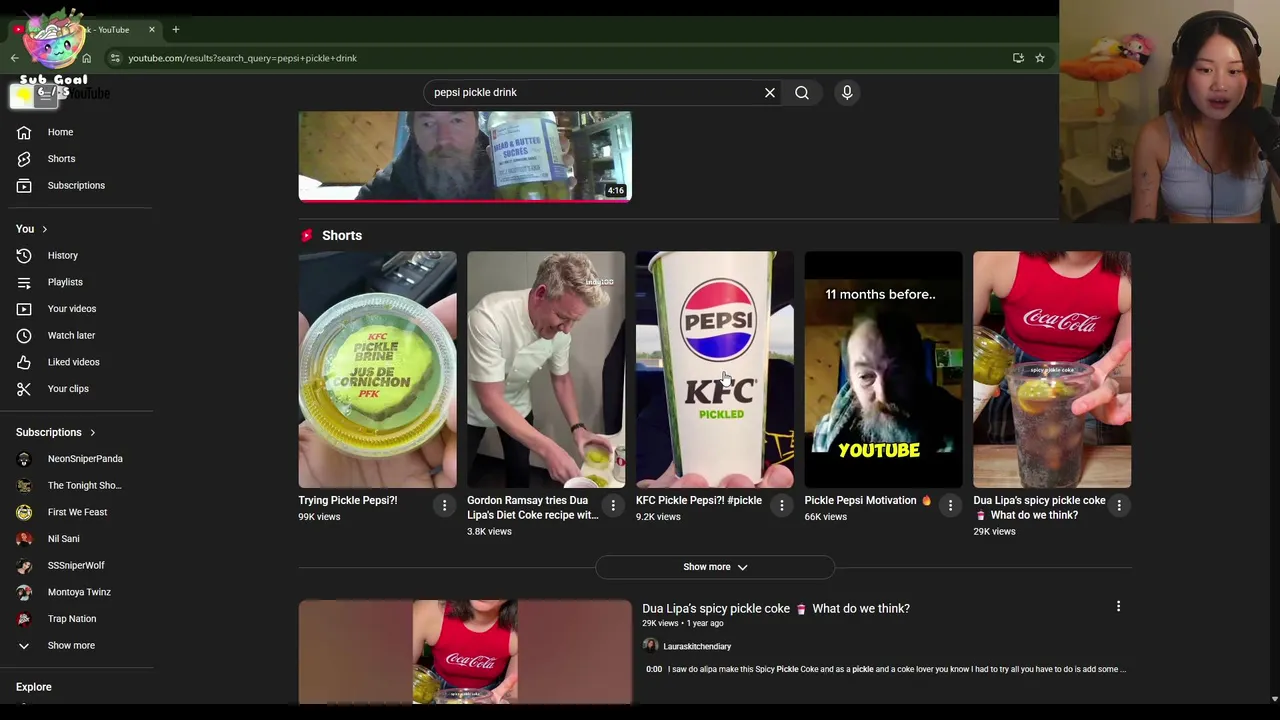Open options menu for Gordon Ramsay short
The image size is (1280, 720).
[613, 505]
